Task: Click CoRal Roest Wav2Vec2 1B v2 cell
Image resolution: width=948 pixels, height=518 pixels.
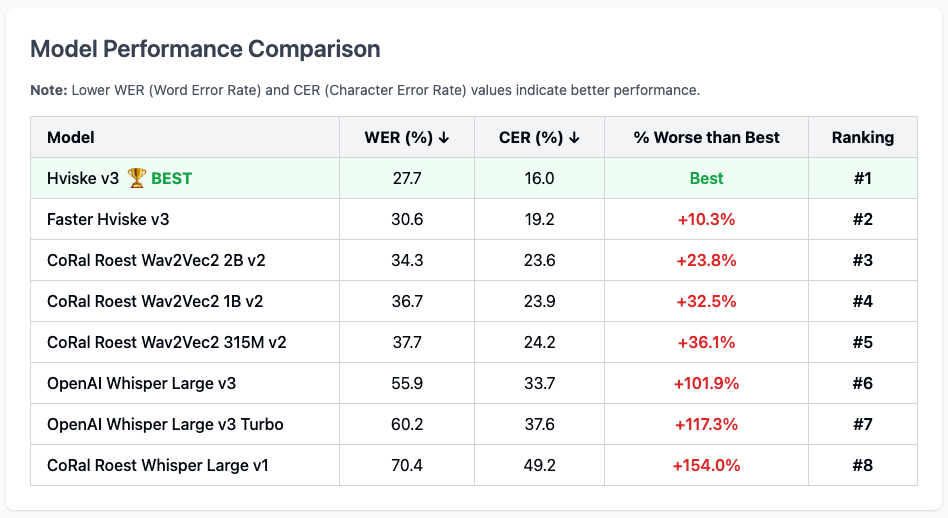Action: [x=155, y=301]
